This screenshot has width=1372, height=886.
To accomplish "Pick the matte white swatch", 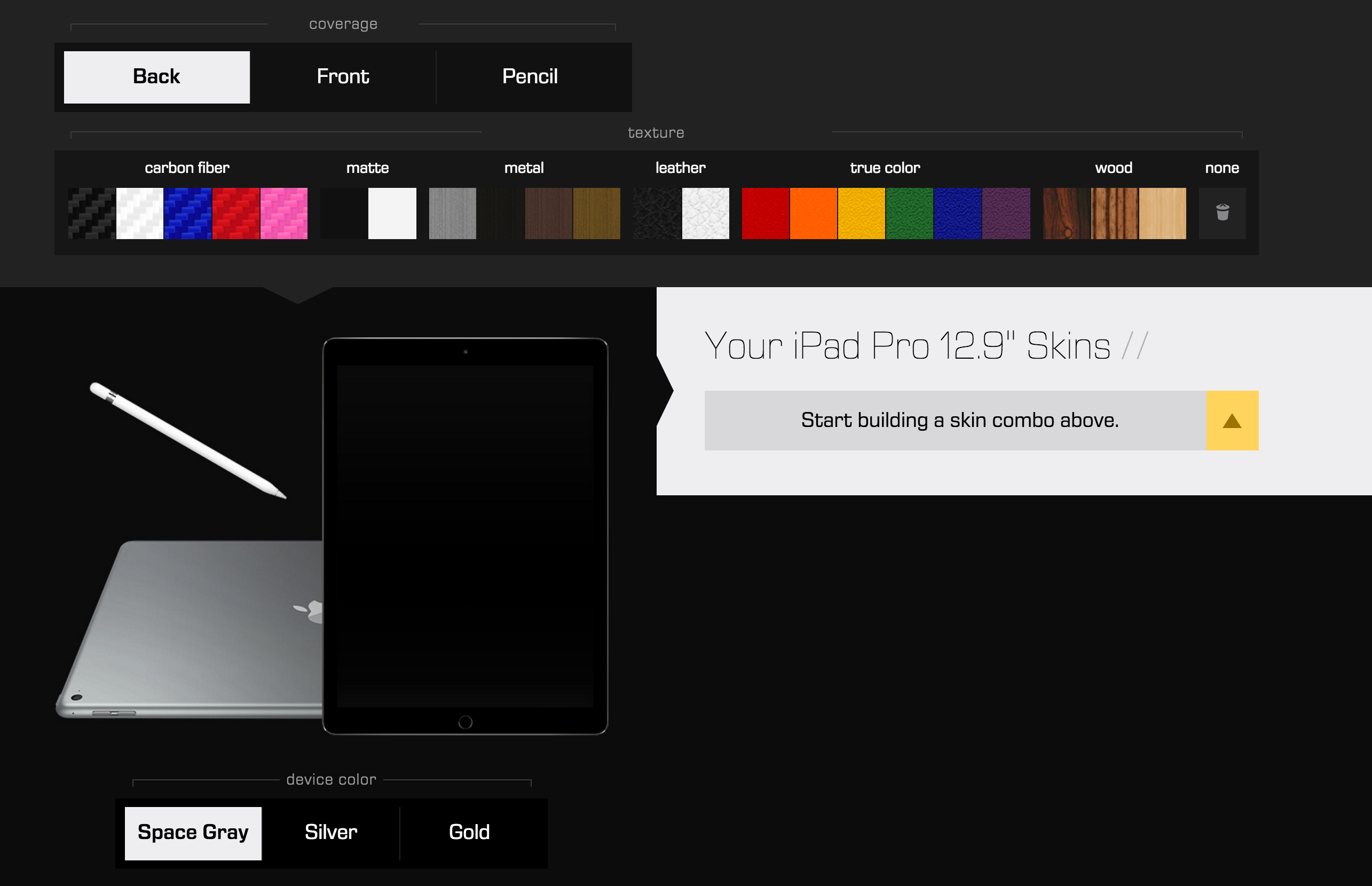I will (x=392, y=213).
